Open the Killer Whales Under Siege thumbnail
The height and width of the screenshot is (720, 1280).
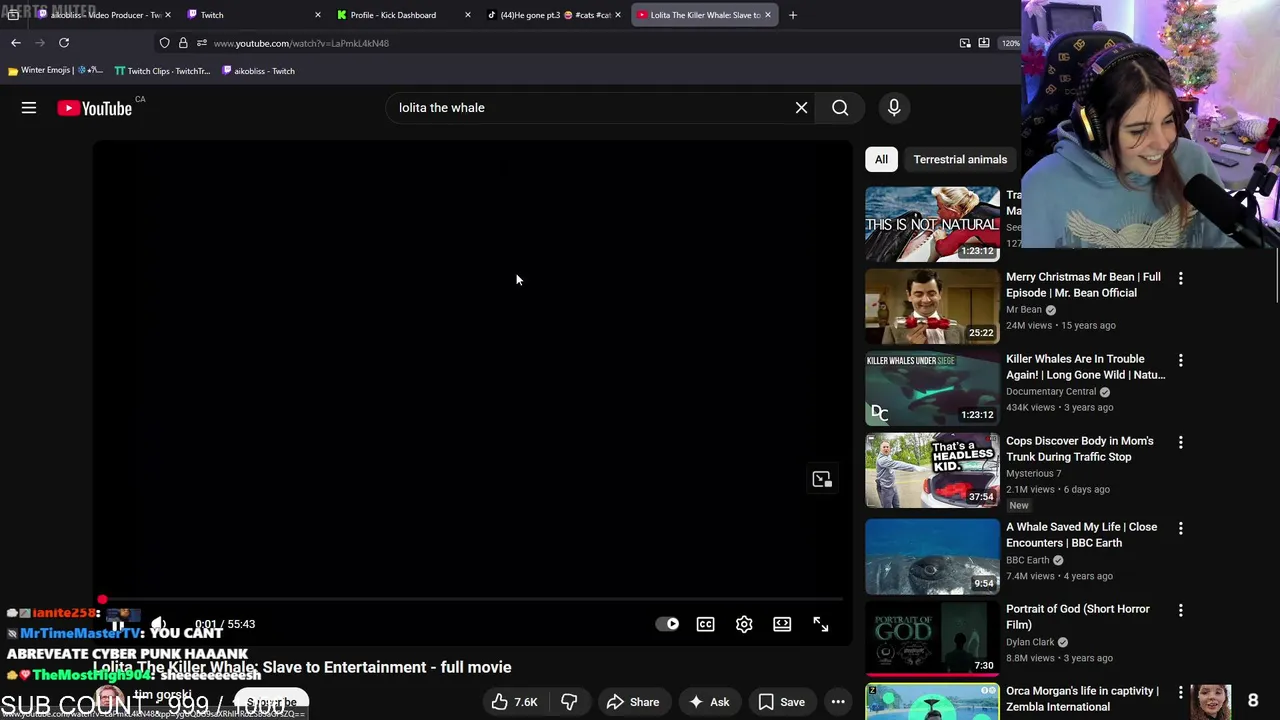pyautogui.click(x=932, y=388)
